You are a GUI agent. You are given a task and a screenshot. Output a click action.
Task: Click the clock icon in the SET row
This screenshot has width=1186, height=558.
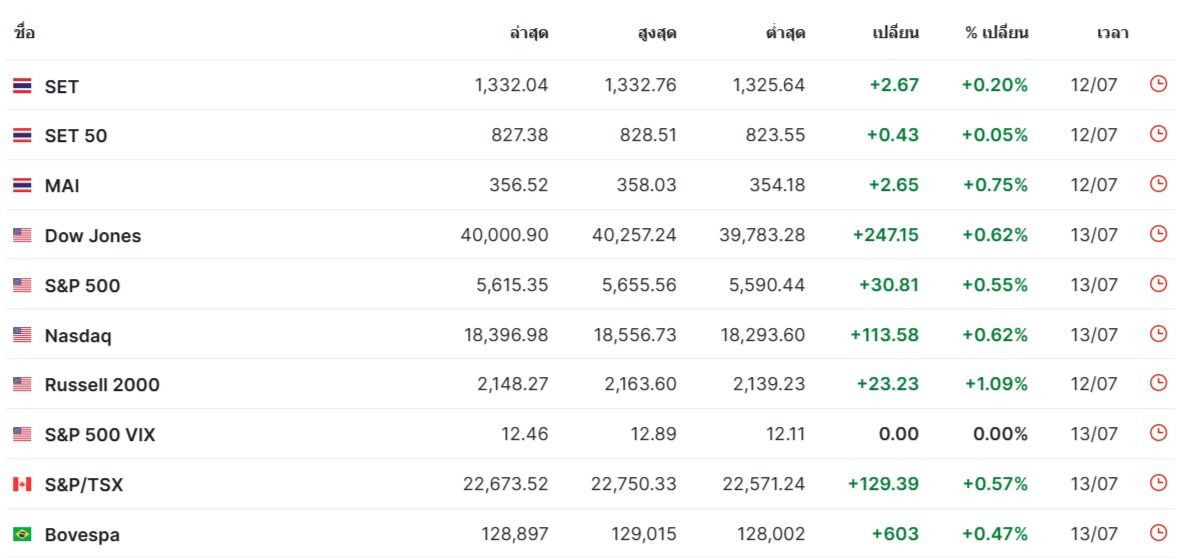1158,84
